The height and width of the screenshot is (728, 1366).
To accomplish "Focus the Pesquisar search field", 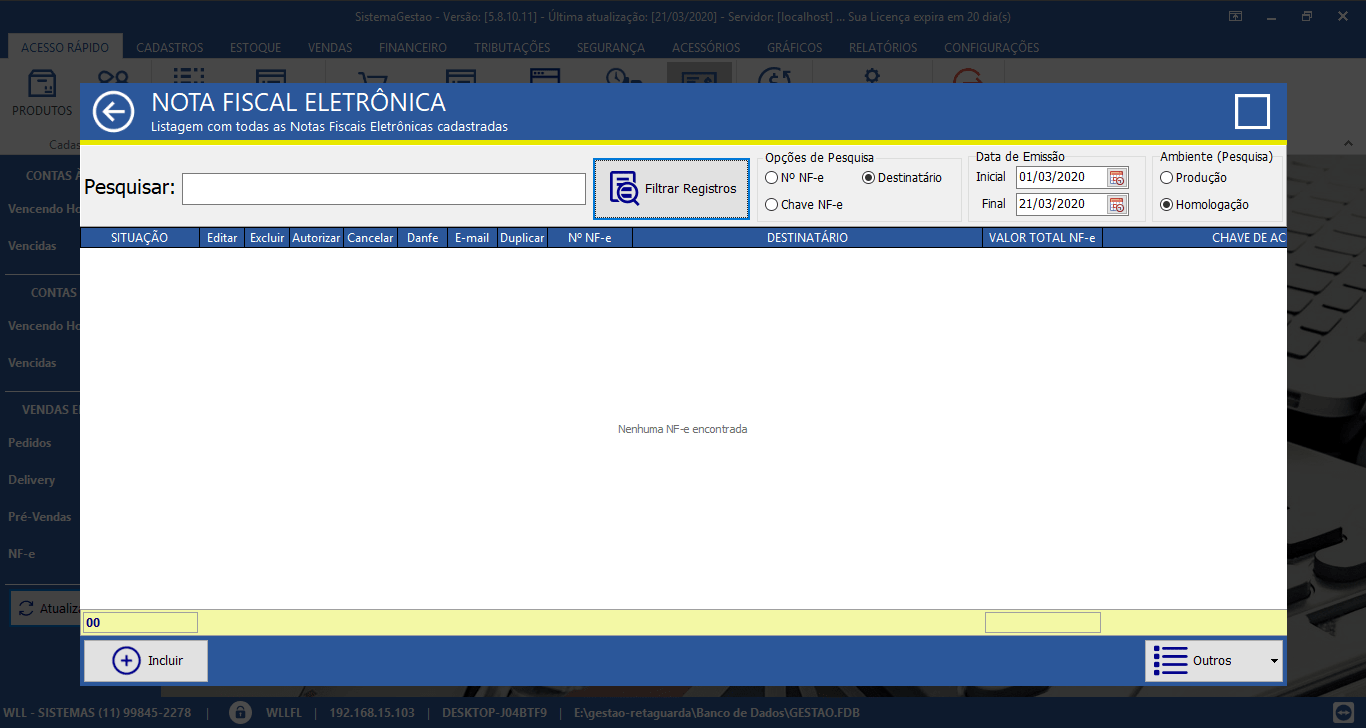I will [384, 189].
